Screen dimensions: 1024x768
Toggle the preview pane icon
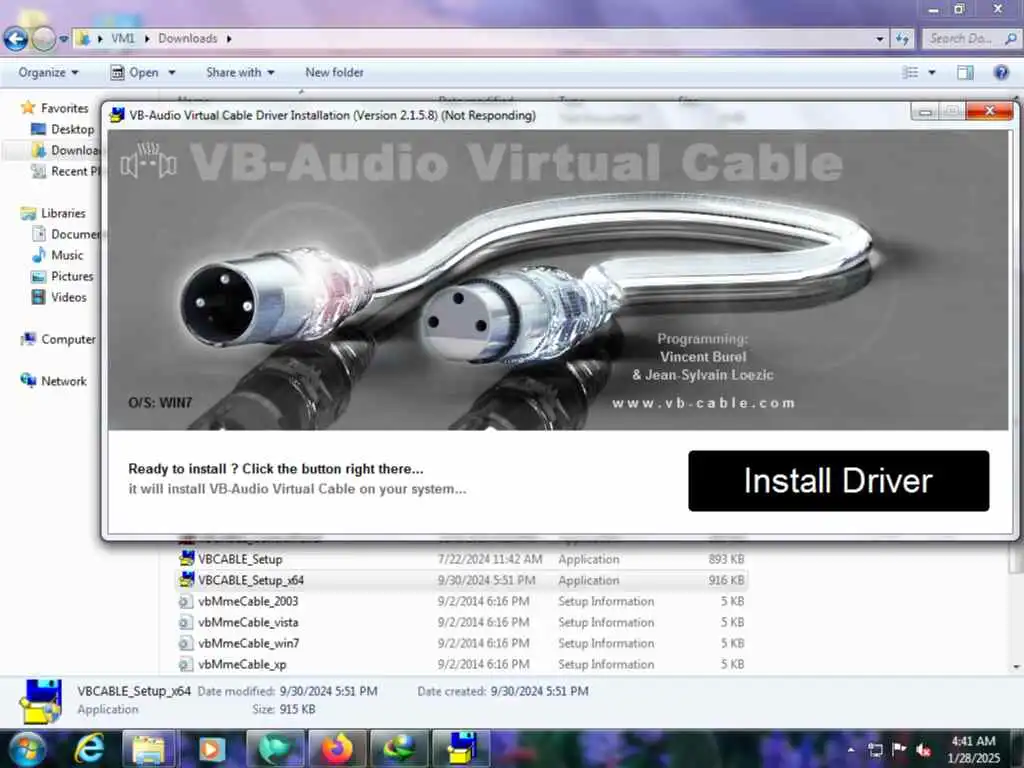pos(965,72)
